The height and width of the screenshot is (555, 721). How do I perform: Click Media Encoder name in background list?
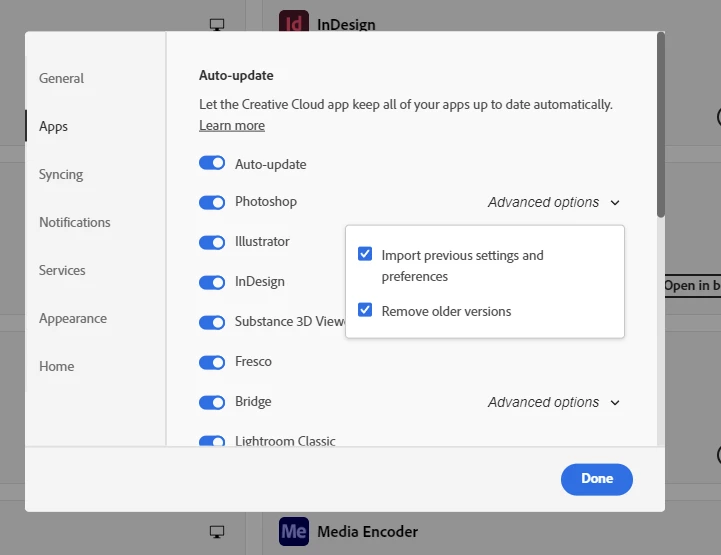[367, 532]
